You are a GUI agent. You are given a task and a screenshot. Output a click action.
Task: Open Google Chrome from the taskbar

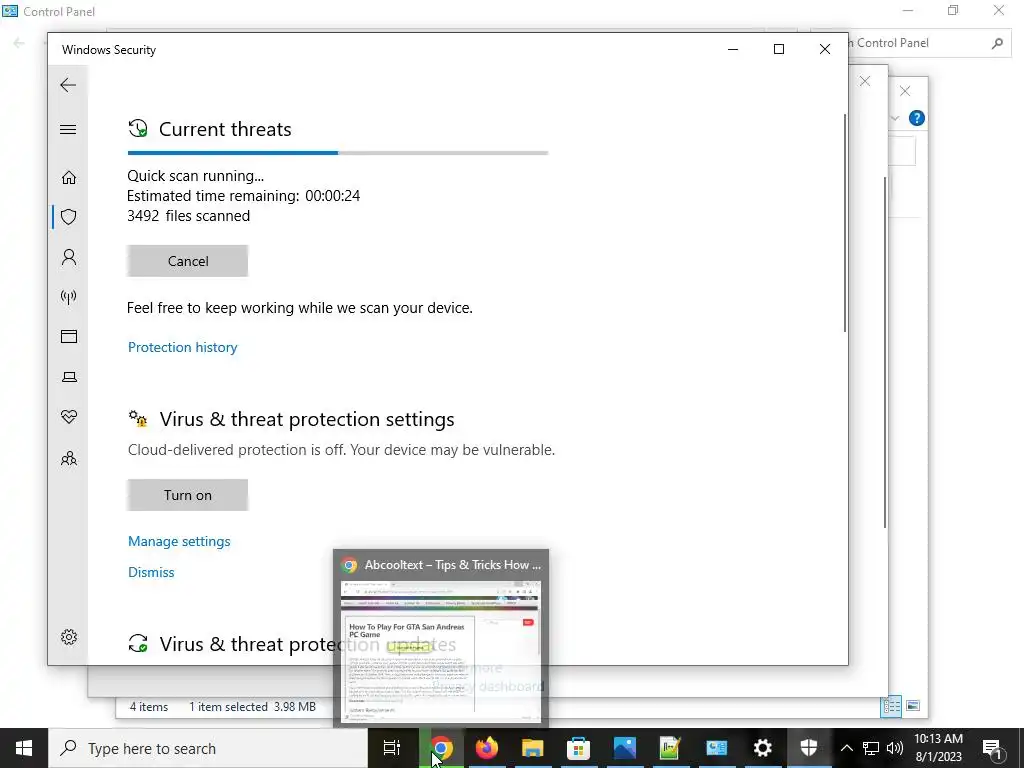click(x=441, y=748)
